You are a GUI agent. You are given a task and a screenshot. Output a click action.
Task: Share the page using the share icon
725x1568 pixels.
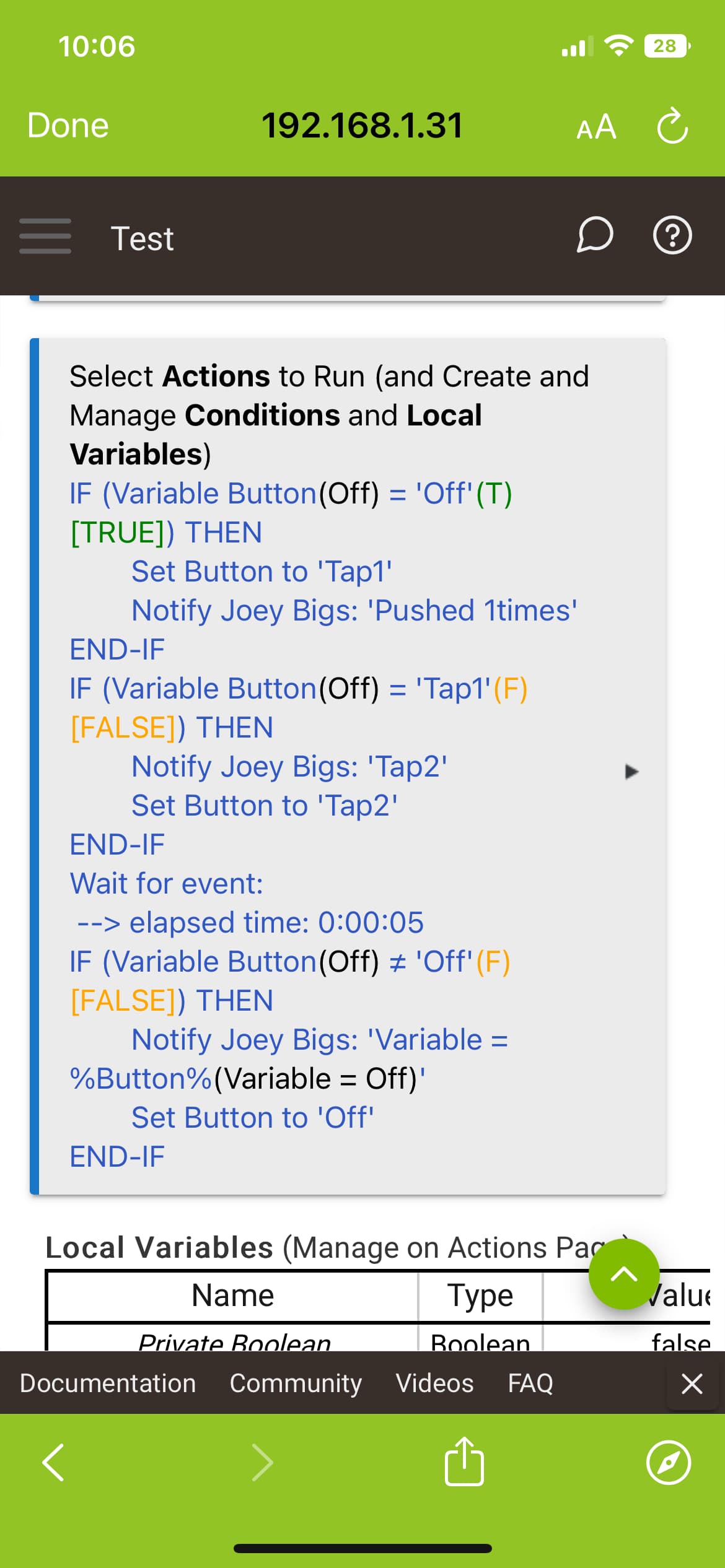coord(465,1462)
